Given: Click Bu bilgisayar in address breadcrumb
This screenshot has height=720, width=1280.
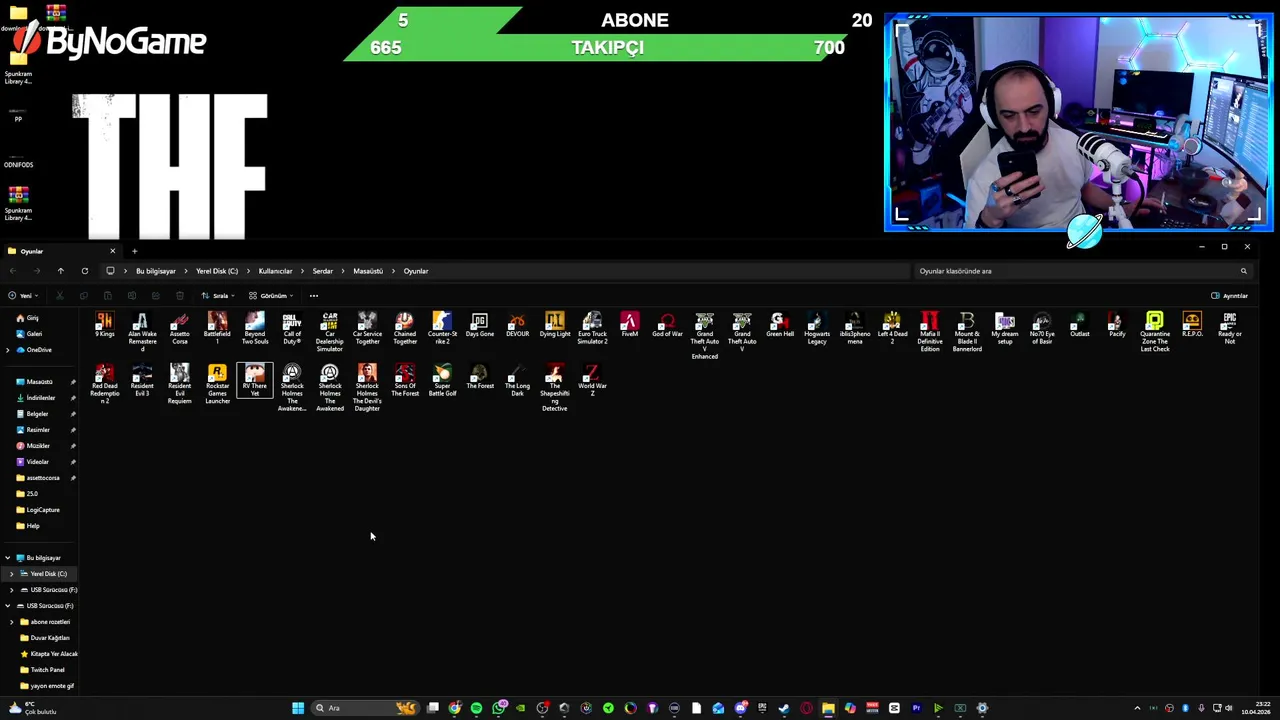Looking at the screenshot, I should 156,271.
